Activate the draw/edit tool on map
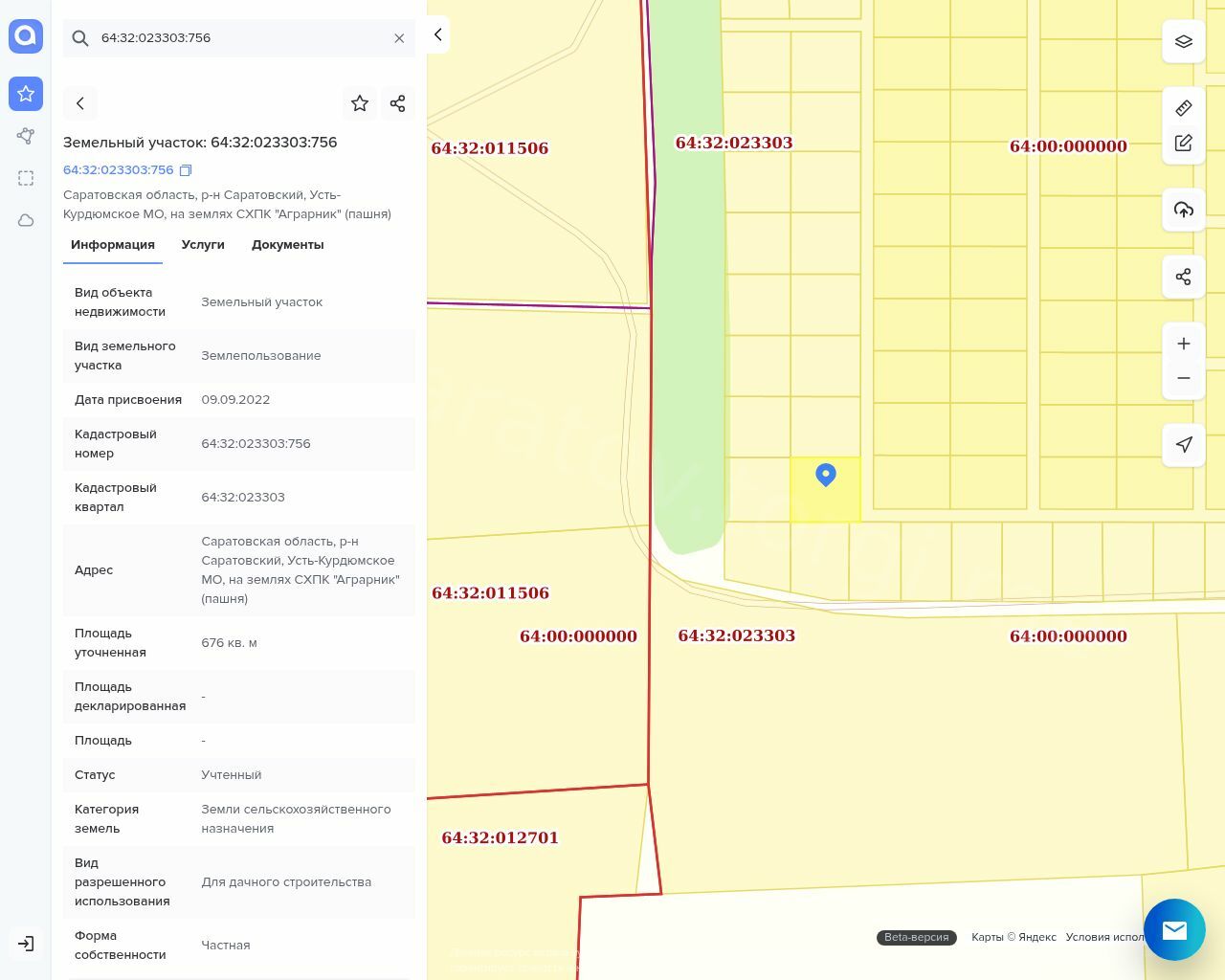The height and width of the screenshot is (980, 1225). [x=1183, y=144]
